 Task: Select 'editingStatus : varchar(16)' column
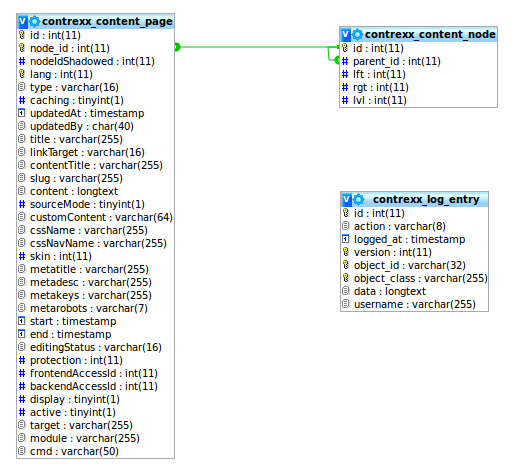[x=95, y=347]
